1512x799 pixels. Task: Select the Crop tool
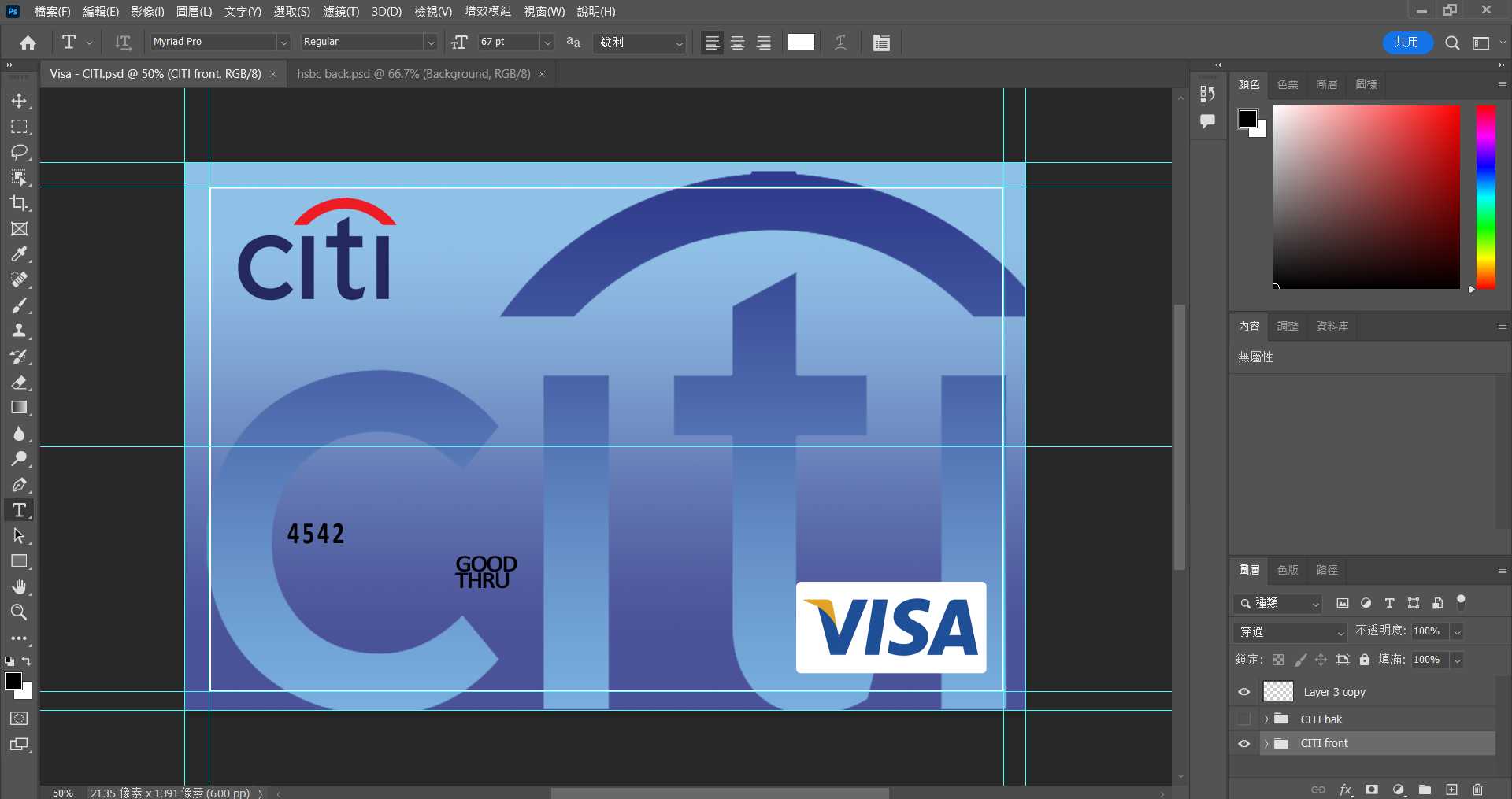click(19, 203)
